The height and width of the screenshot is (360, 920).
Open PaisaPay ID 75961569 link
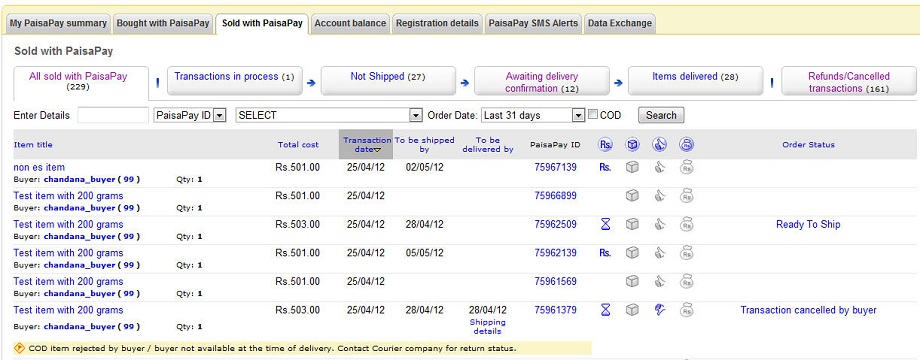556,281
